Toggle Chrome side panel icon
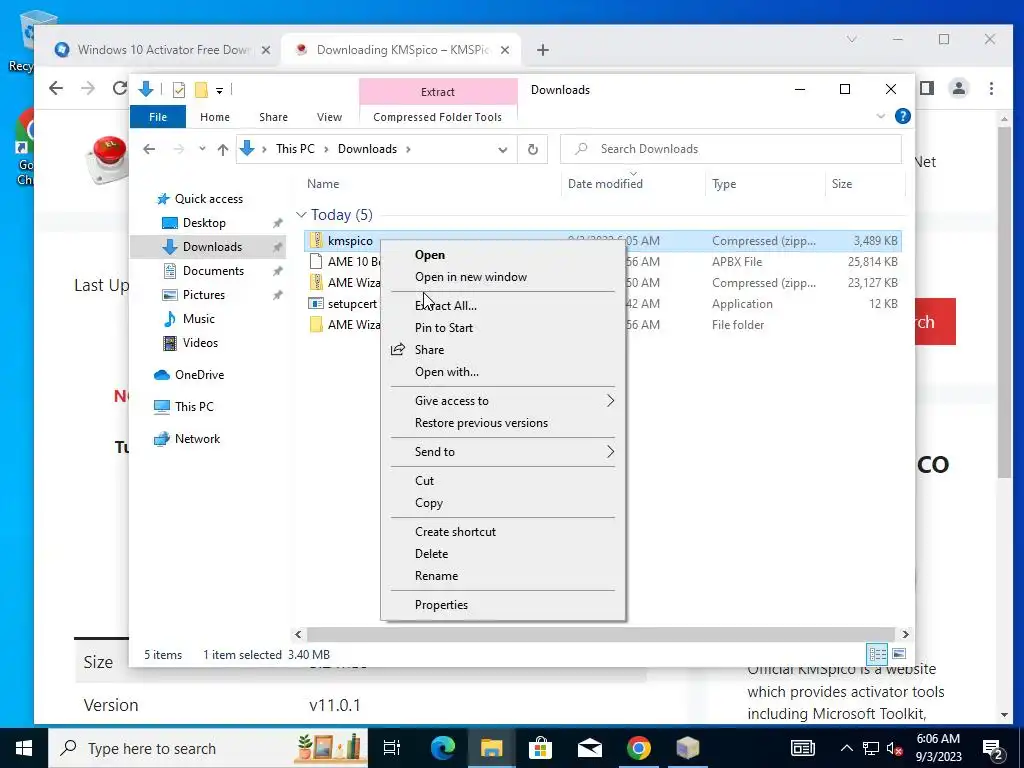This screenshot has height=768, width=1024. pyautogui.click(x=927, y=88)
